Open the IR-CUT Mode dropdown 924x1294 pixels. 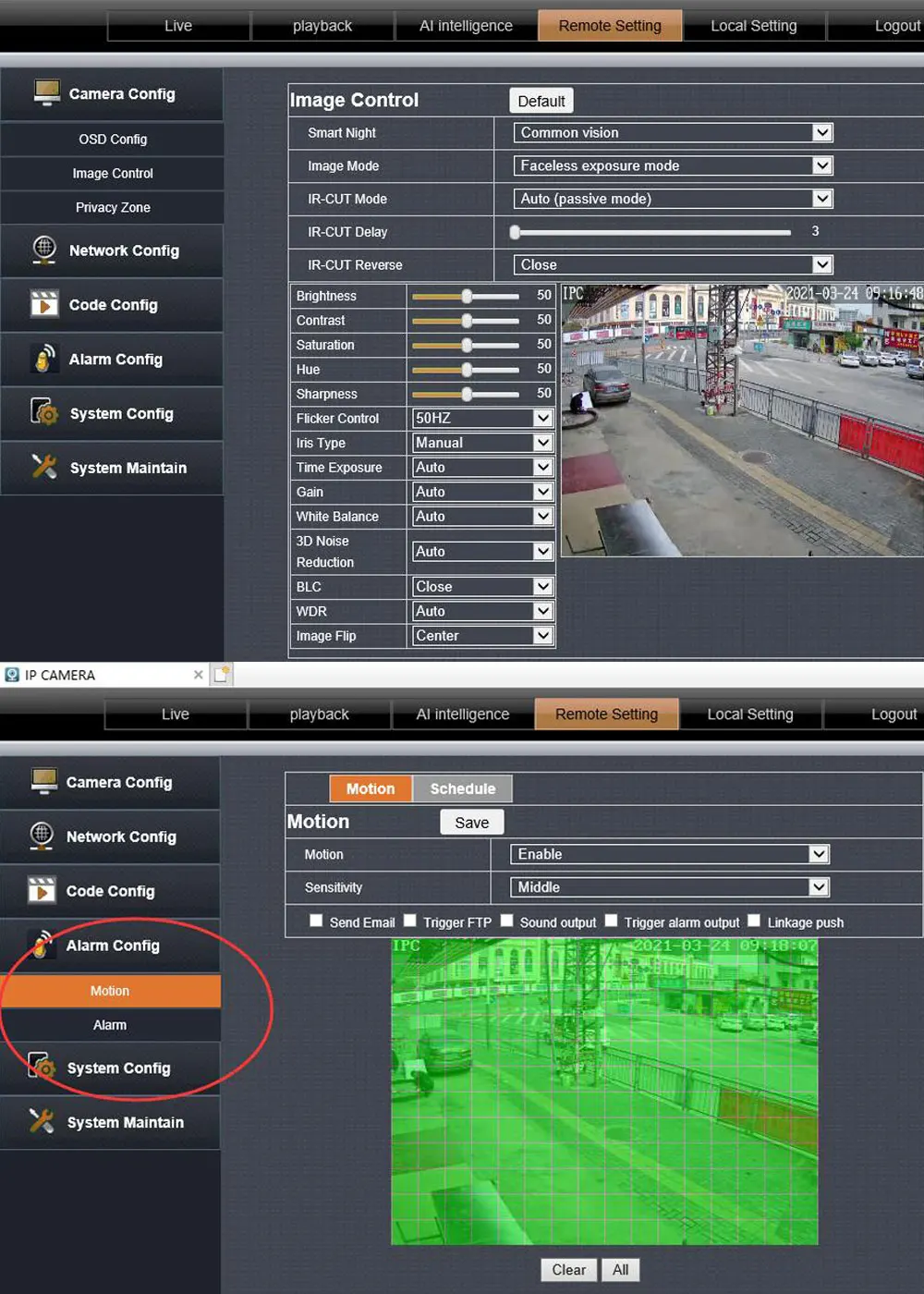click(673, 199)
